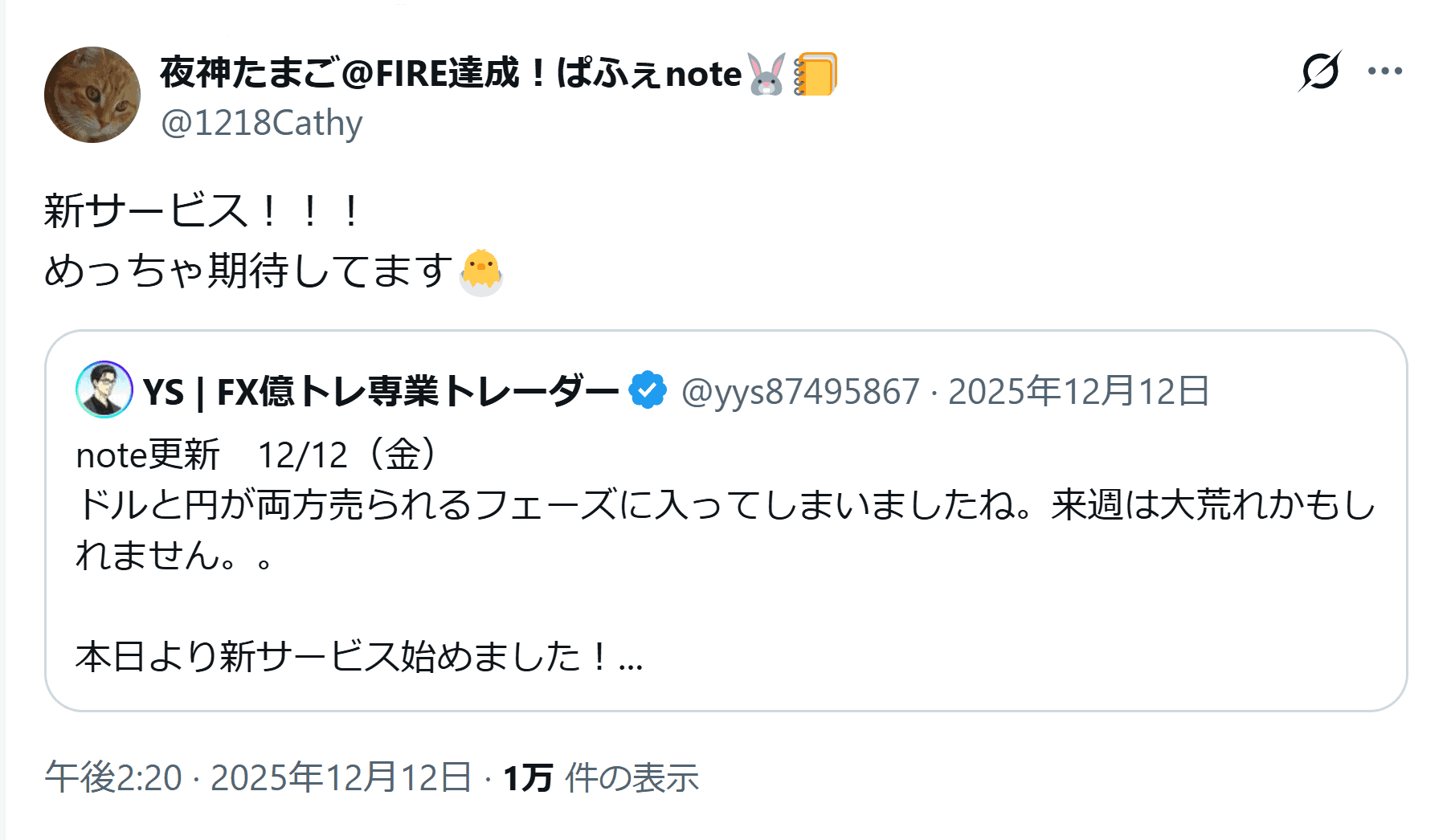Click the notebook emoji beside the rabbit

[815, 74]
